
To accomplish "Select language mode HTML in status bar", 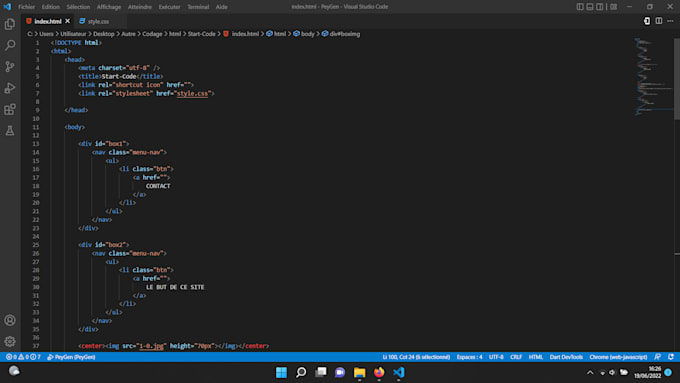I will click(536, 357).
